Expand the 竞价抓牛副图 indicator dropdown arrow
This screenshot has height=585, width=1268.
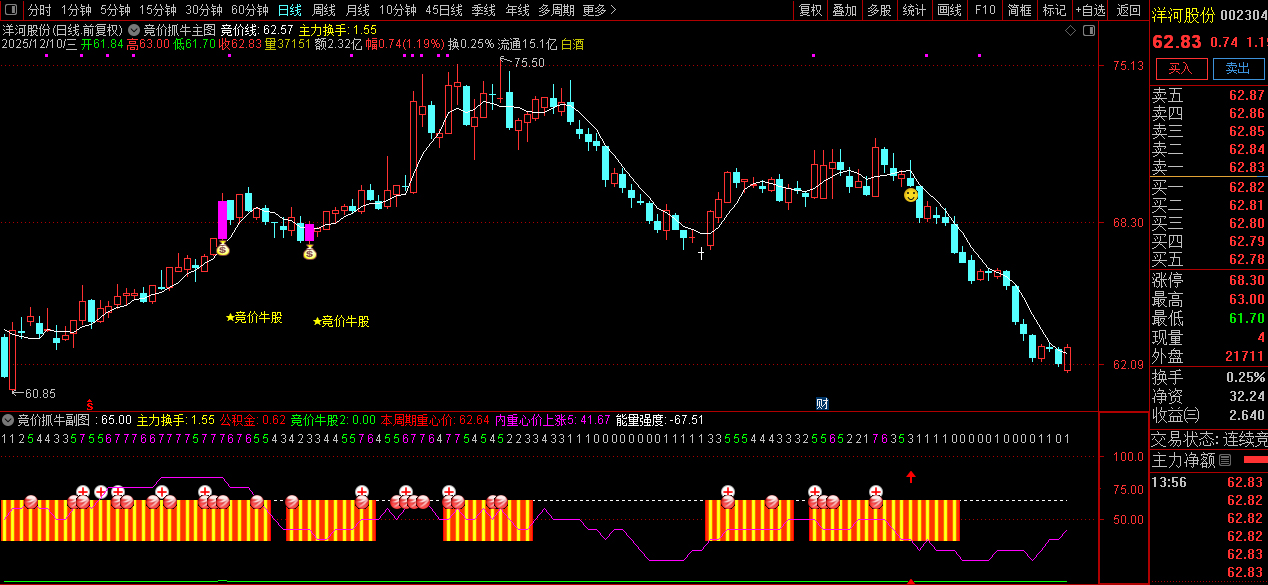[x=9, y=420]
